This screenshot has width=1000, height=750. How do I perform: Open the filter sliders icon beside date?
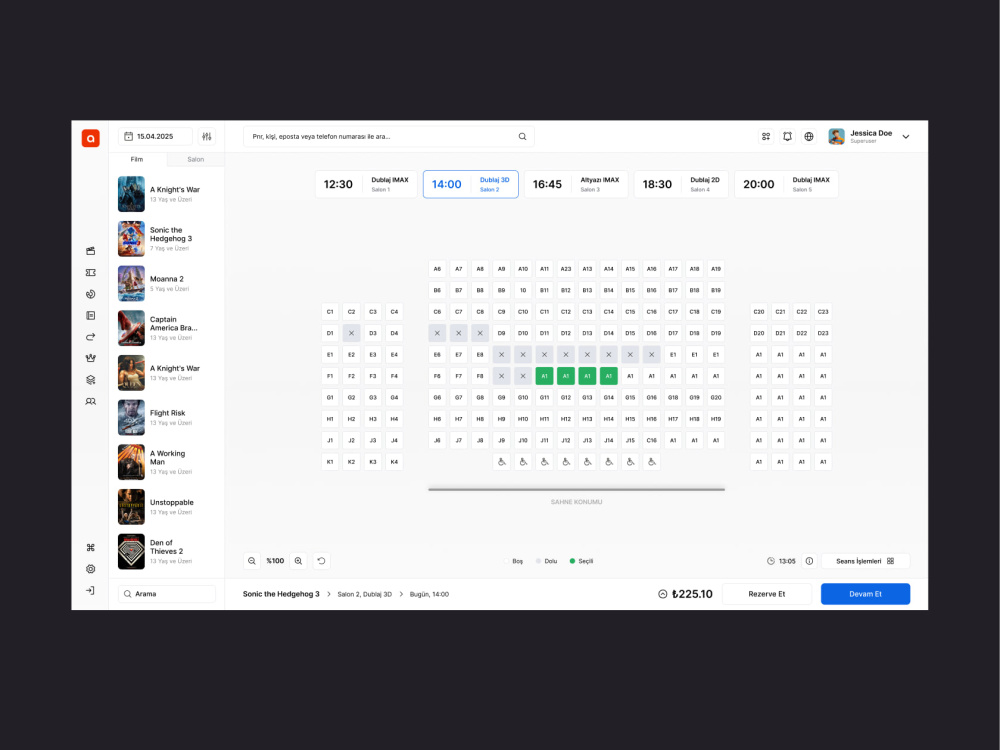pos(207,136)
